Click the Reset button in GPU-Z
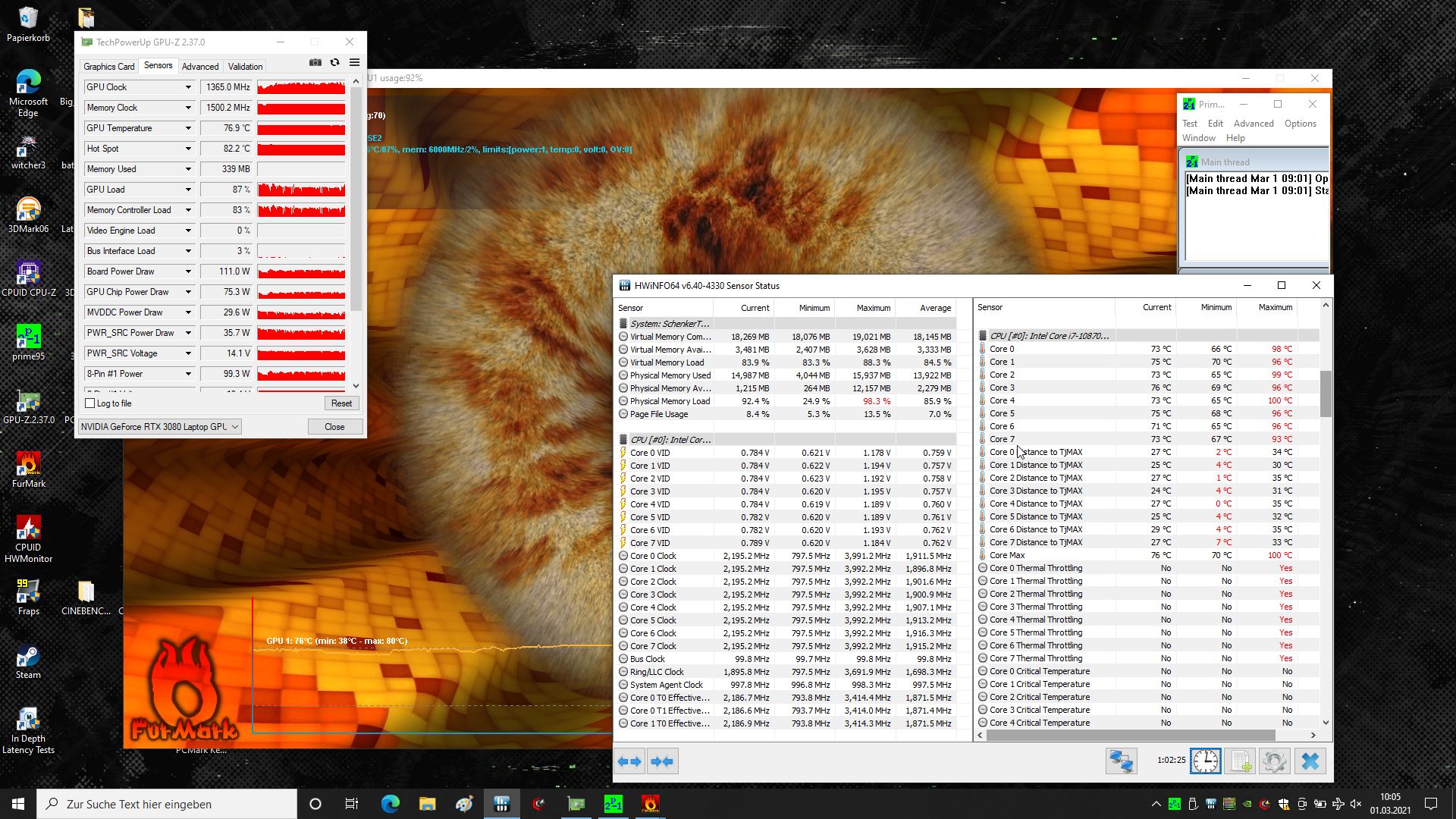This screenshot has width=1456, height=819. pos(341,403)
